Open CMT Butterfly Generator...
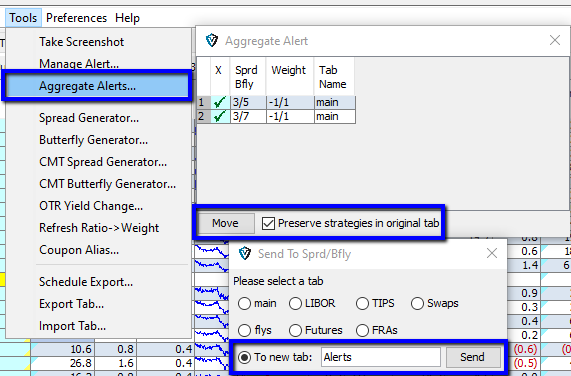The width and height of the screenshot is (571, 376). coord(107,184)
